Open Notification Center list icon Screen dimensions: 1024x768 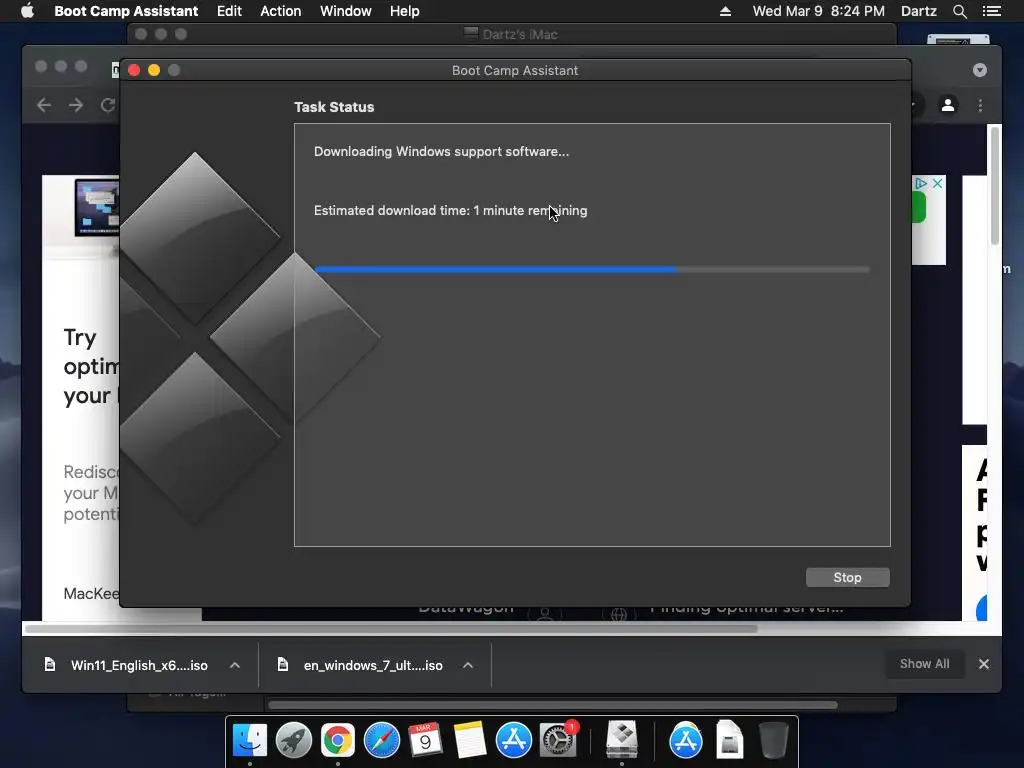[x=991, y=11]
